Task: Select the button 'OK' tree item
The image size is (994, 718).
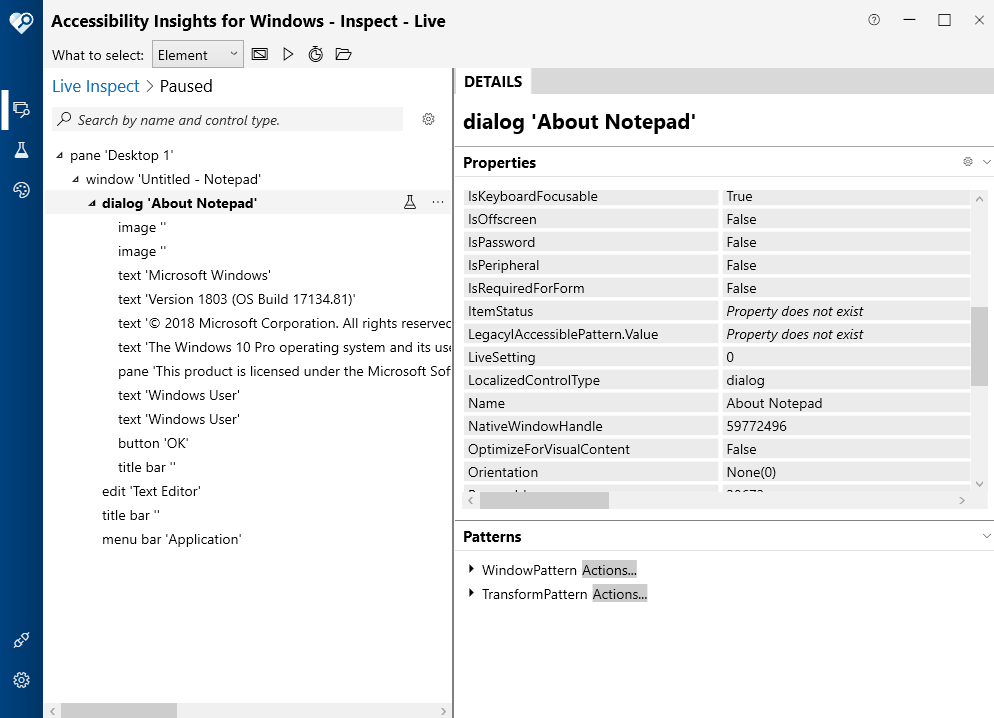Action: click(x=153, y=443)
